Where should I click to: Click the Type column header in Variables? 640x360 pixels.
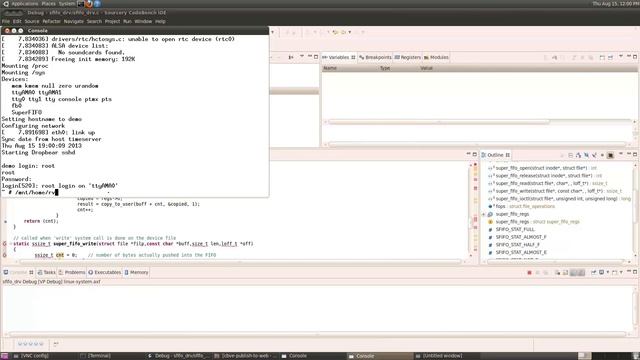pos(385,68)
